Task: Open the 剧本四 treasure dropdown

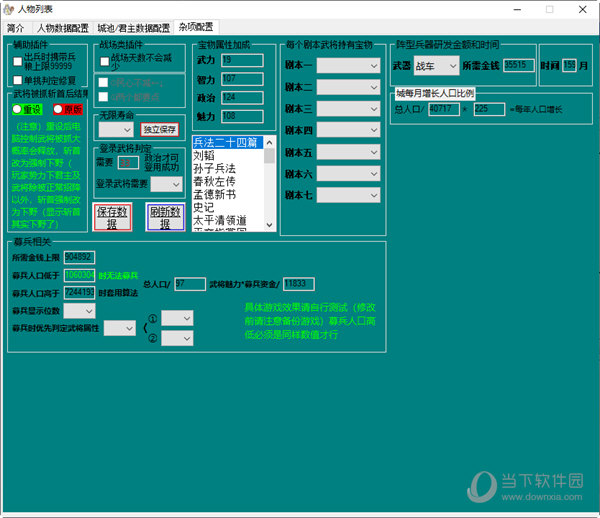Action: (348, 130)
